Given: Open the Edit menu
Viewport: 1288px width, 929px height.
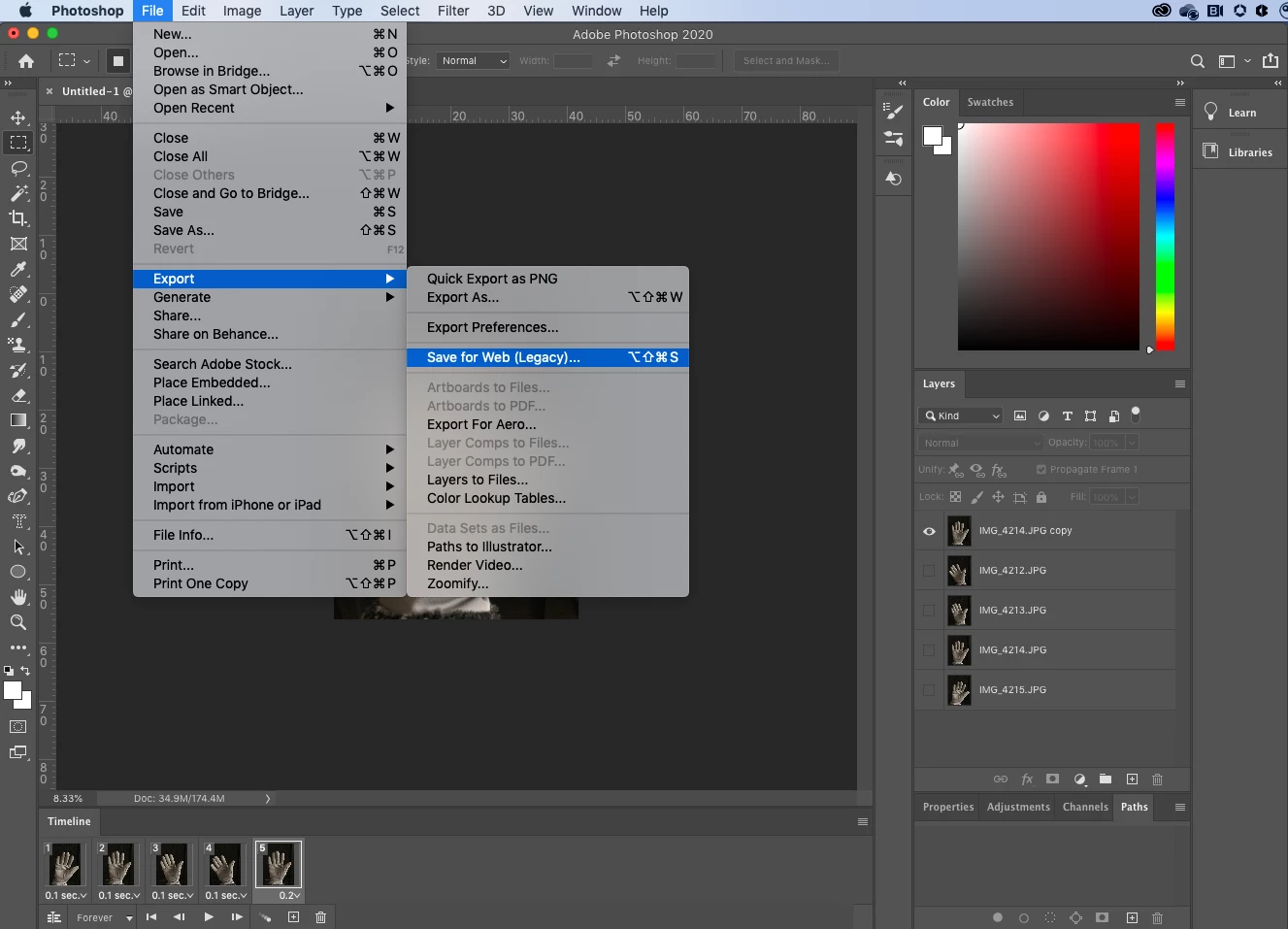Looking at the screenshot, I should pos(193,11).
